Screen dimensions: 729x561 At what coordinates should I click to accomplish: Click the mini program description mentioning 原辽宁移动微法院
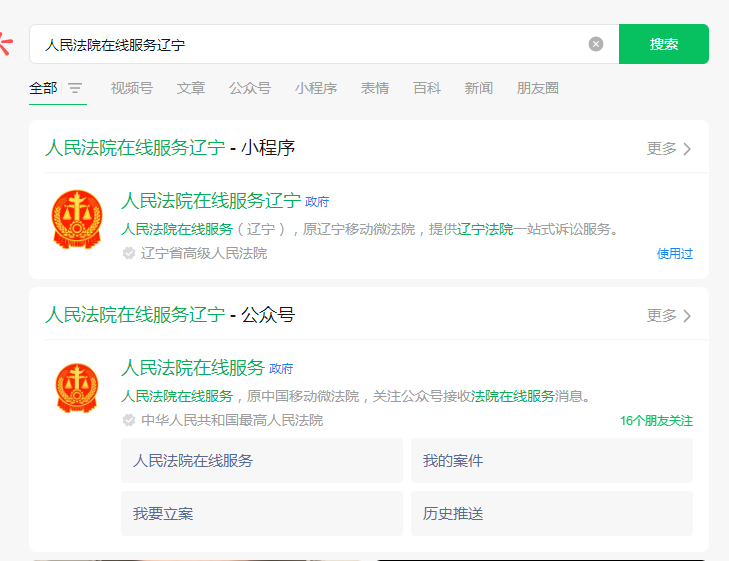(370, 229)
